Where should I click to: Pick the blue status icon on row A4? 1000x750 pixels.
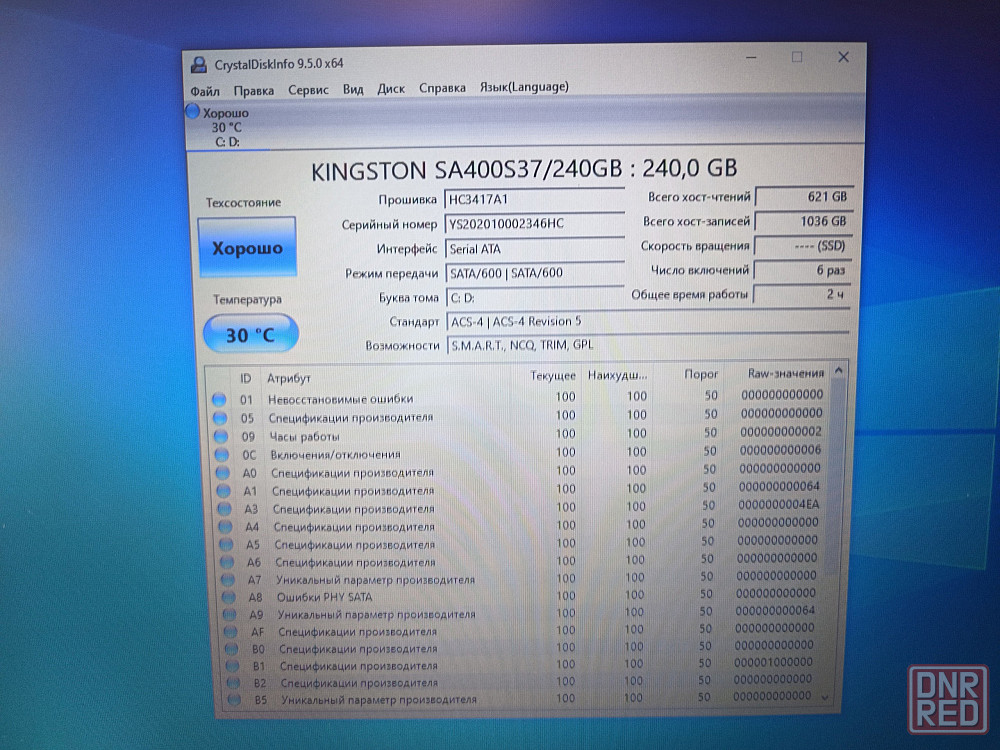[225, 527]
